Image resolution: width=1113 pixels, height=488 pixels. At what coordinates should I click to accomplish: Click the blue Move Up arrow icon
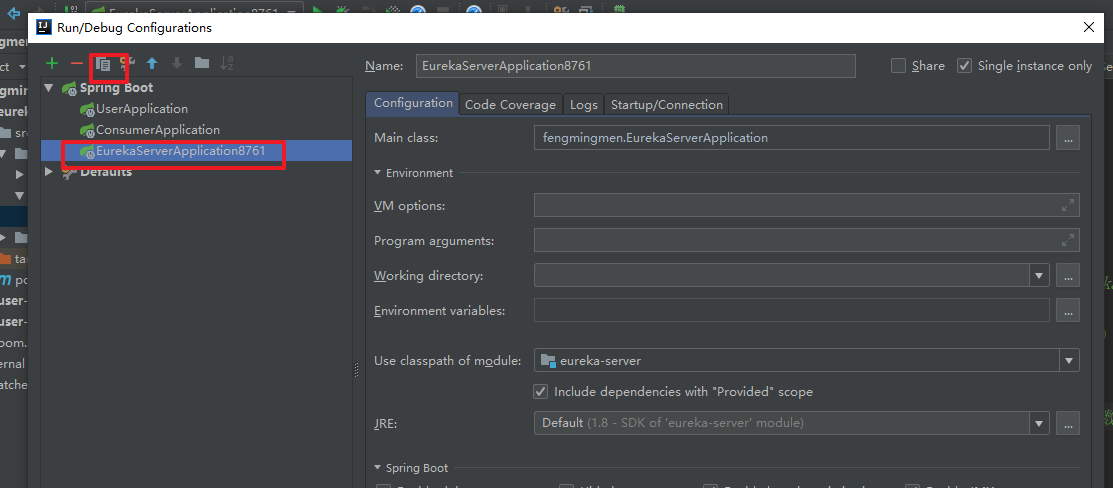(x=152, y=63)
